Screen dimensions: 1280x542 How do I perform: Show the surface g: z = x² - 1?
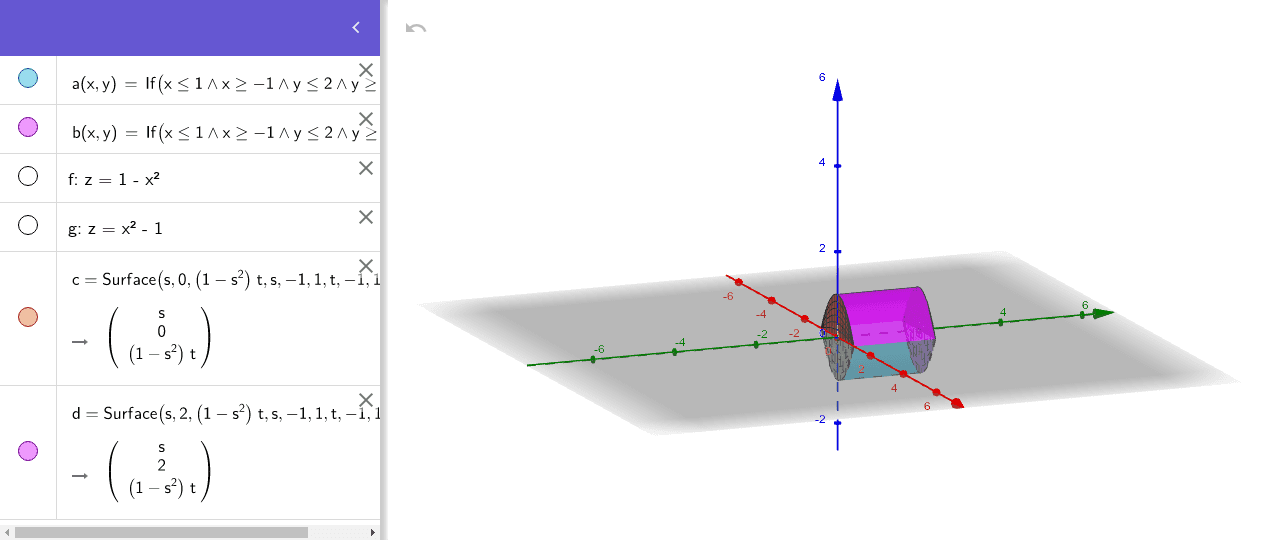point(28,224)
